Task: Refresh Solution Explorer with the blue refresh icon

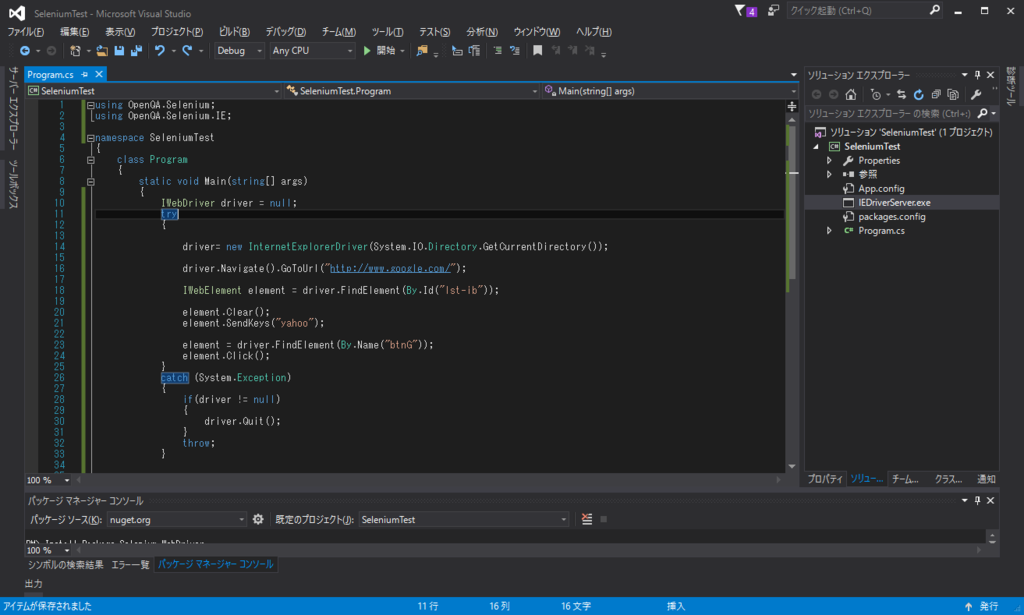Action: (x=918, y=95)
